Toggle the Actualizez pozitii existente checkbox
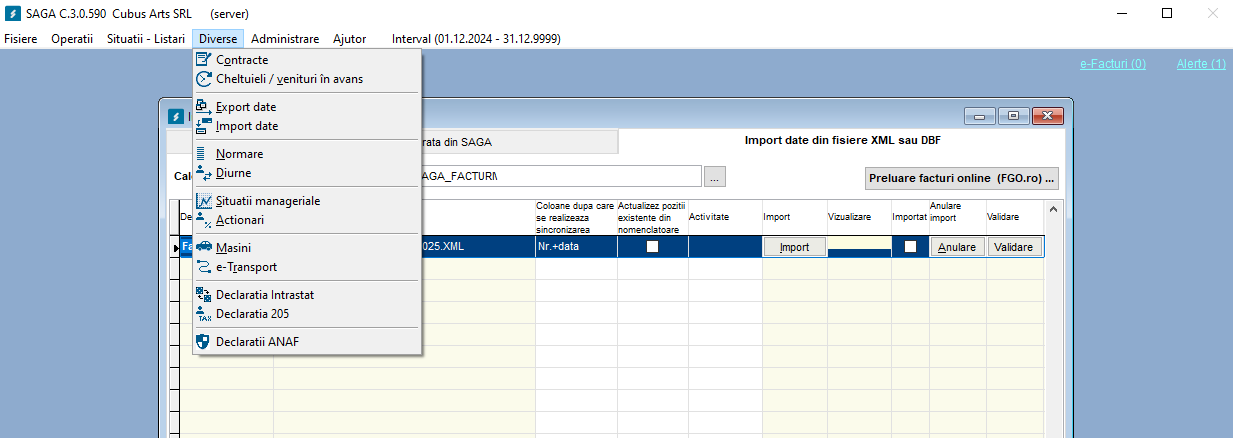 point(652,247)
